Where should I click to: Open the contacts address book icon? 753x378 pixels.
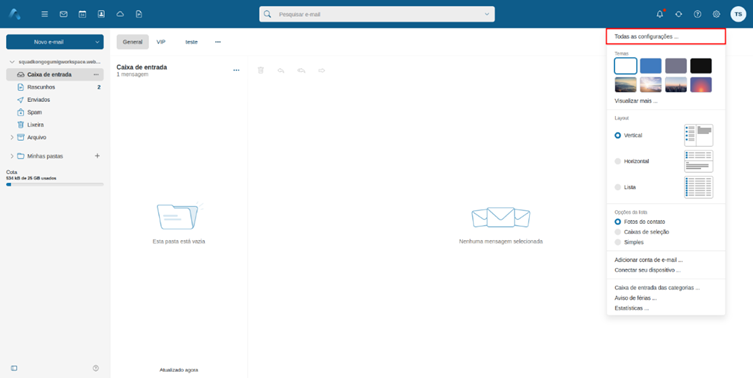[x=101, y=14]
